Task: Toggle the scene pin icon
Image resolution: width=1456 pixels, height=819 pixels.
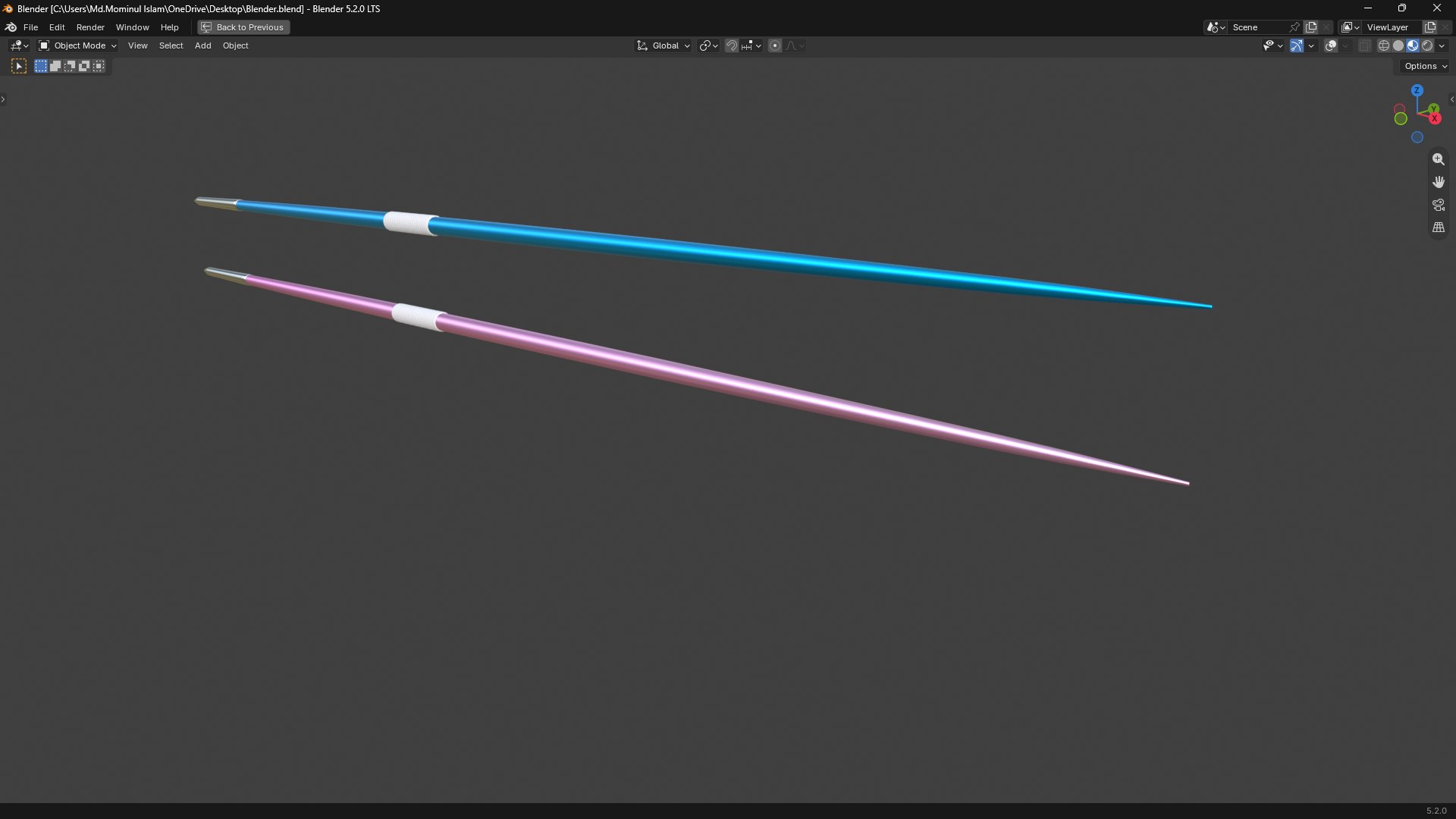Action: tap(1294, 27)
